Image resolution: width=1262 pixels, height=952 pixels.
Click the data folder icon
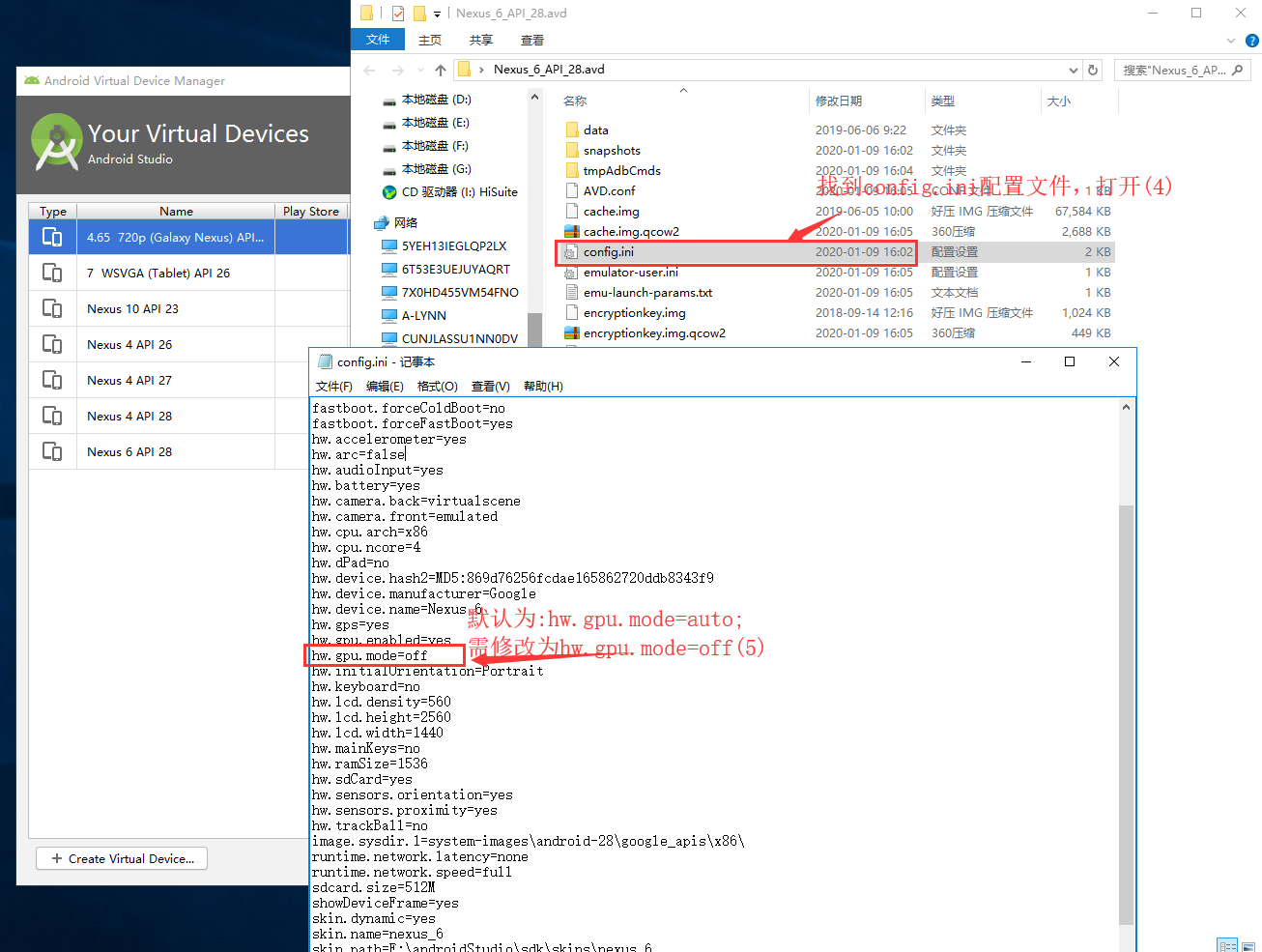pos(571,130)
